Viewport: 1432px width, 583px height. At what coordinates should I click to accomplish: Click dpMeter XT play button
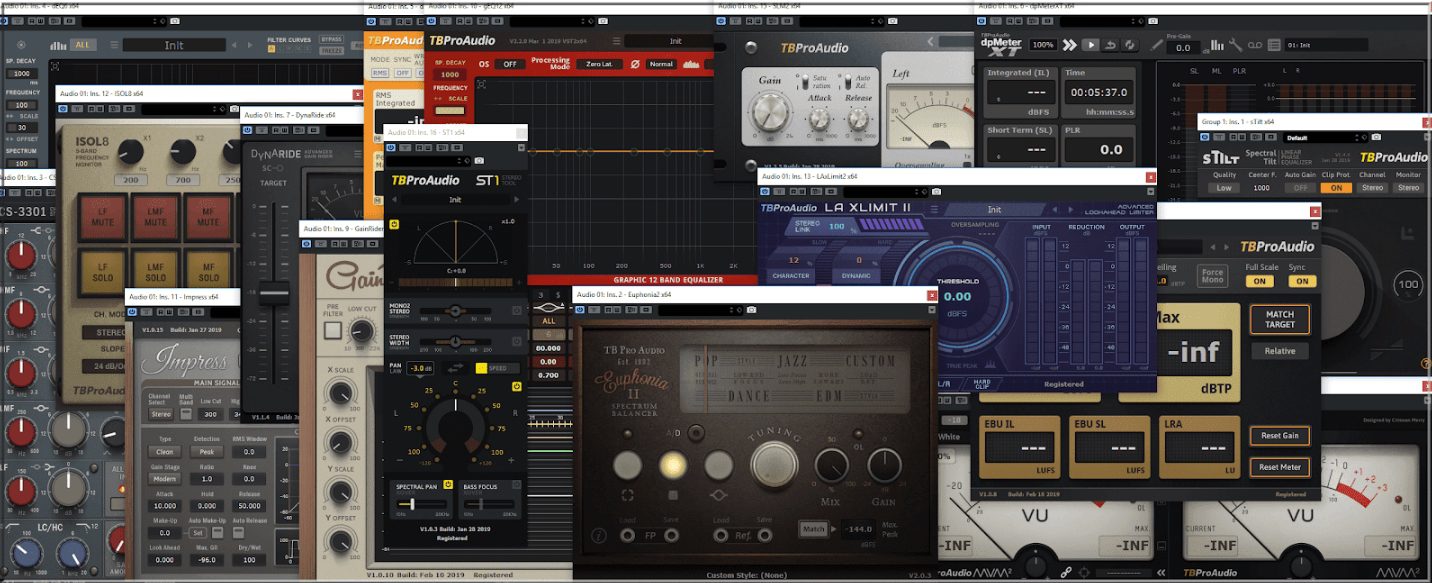1091,45
